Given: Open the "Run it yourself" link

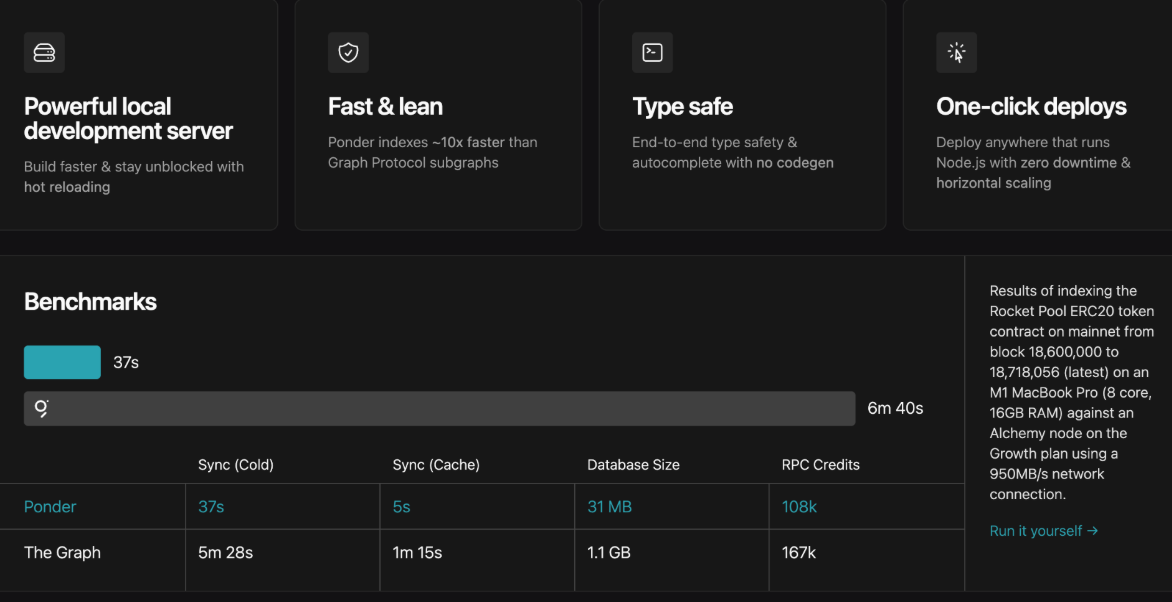Looking at the screenshot, I should 1043,531.
